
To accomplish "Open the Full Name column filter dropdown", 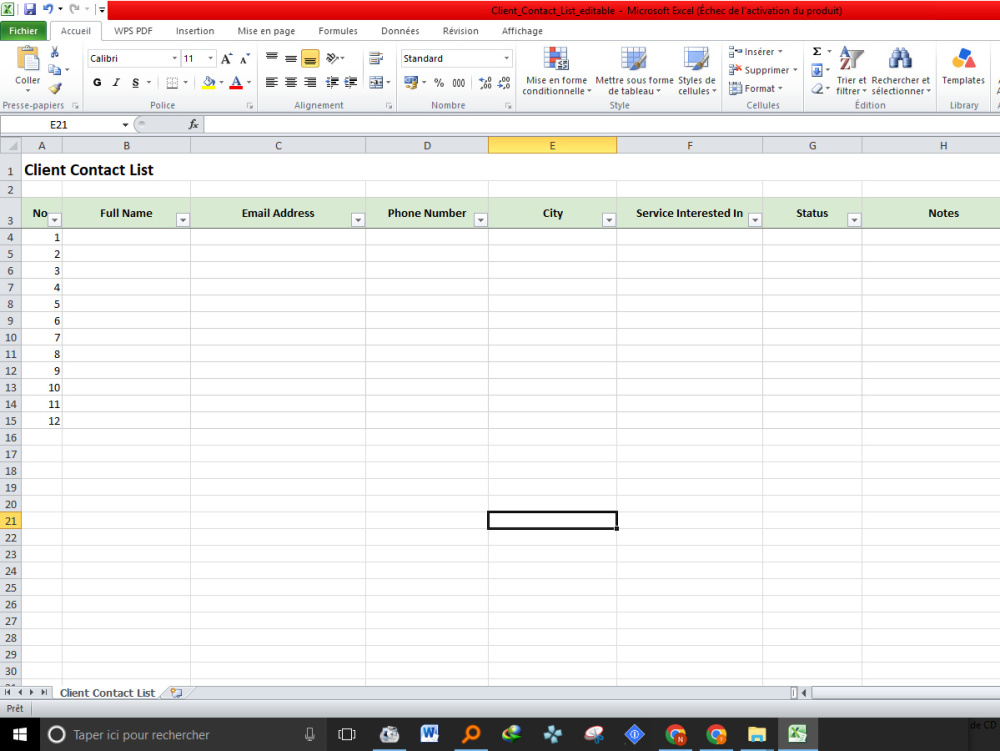I will 183,220.
